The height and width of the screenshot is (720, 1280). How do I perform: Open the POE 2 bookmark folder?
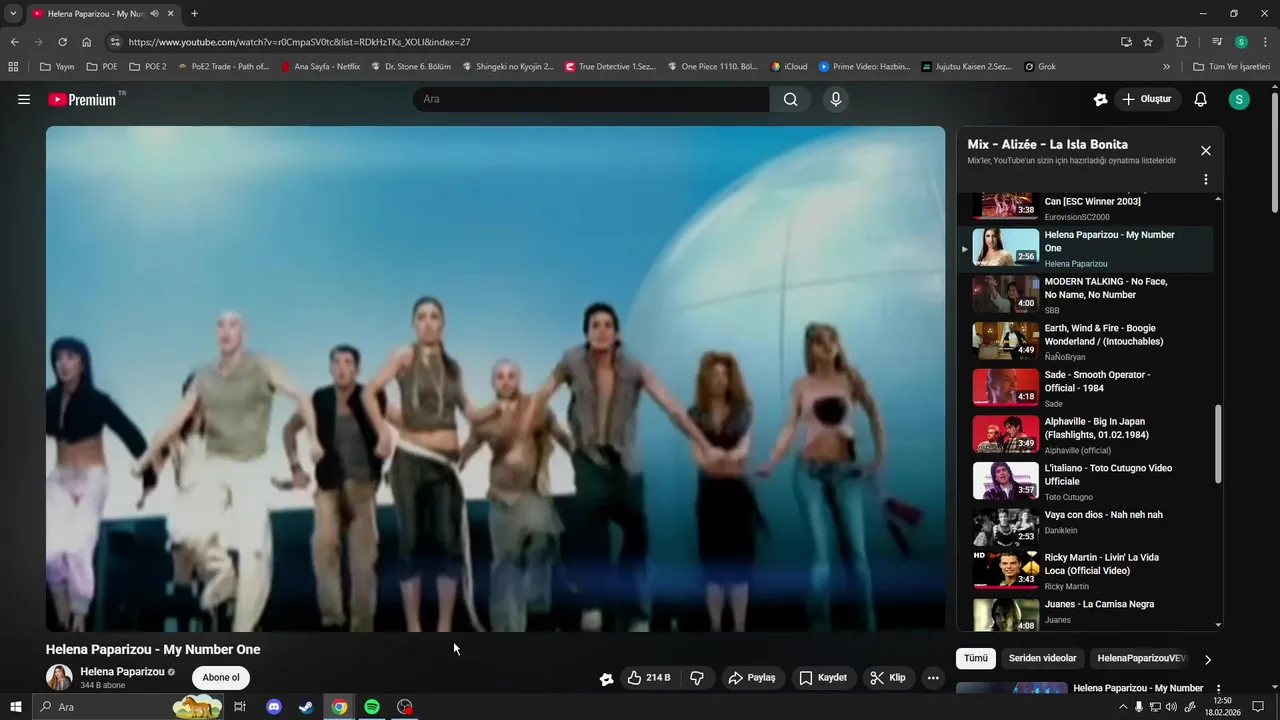[x=148, y=67]
